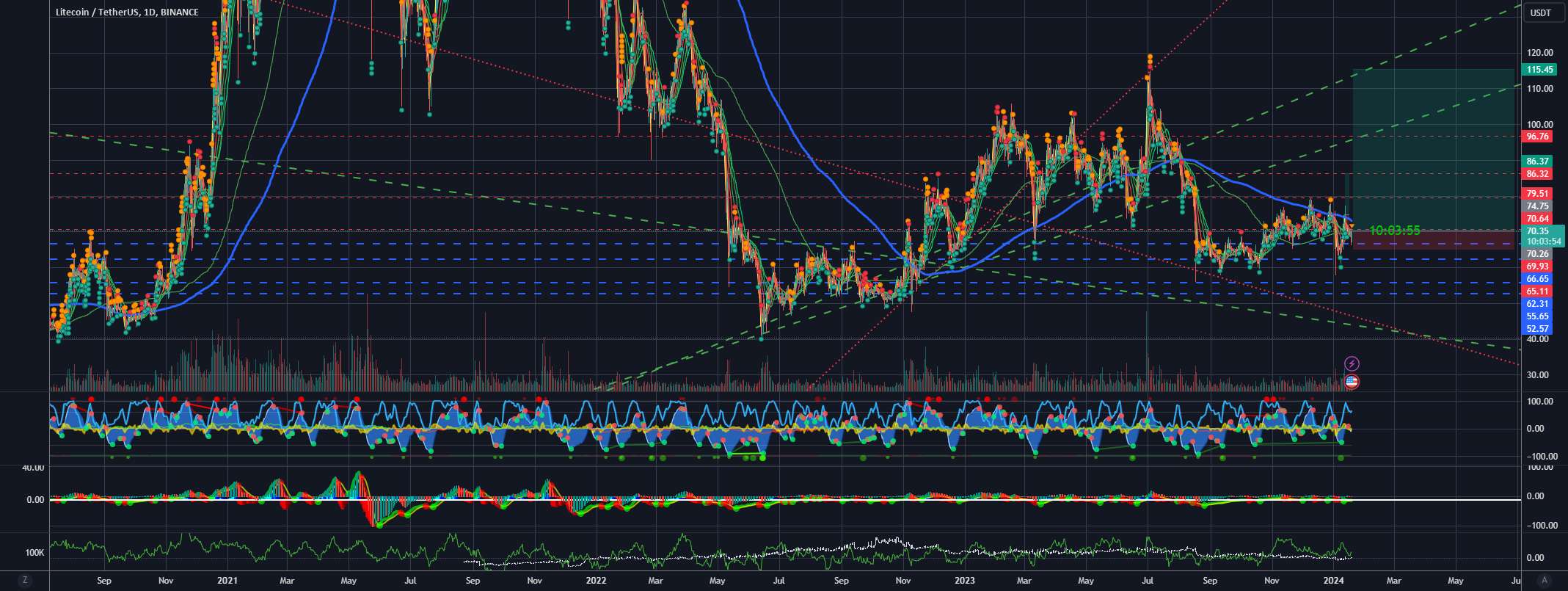1568x591 pixels.
Task: Click the green 10:03:55 countdown text
Action: [1394, 231]
